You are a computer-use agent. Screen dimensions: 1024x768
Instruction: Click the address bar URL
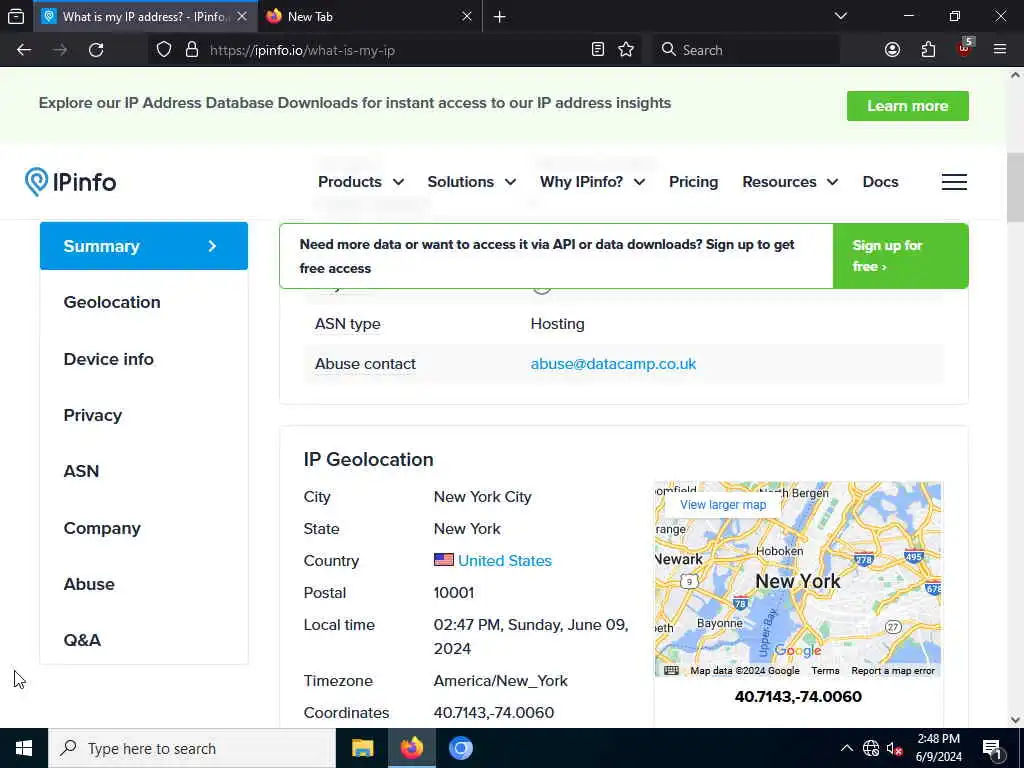click(302, 50)
